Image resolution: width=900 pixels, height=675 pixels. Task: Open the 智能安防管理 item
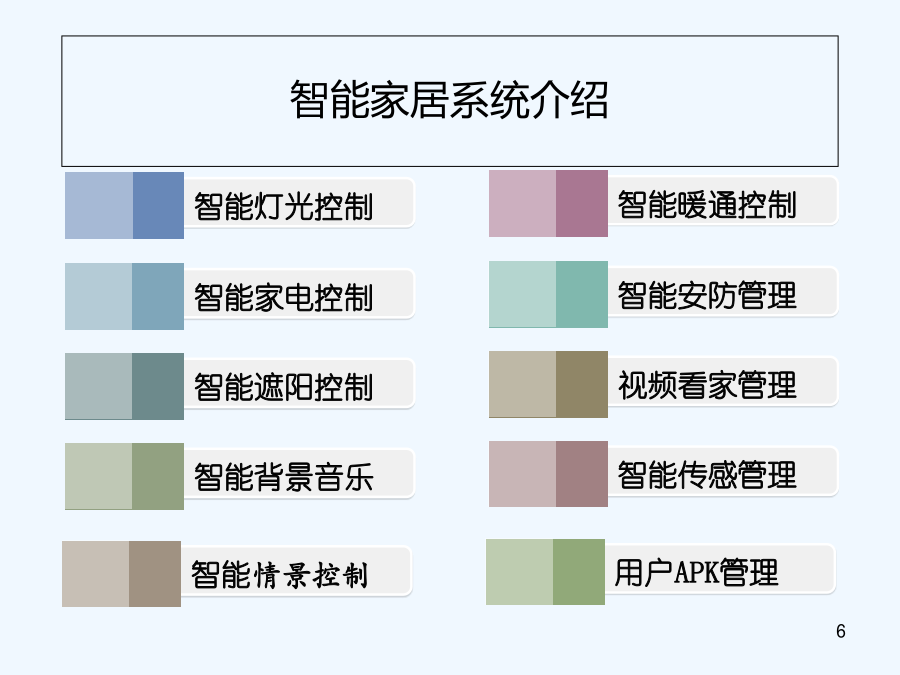723,292
